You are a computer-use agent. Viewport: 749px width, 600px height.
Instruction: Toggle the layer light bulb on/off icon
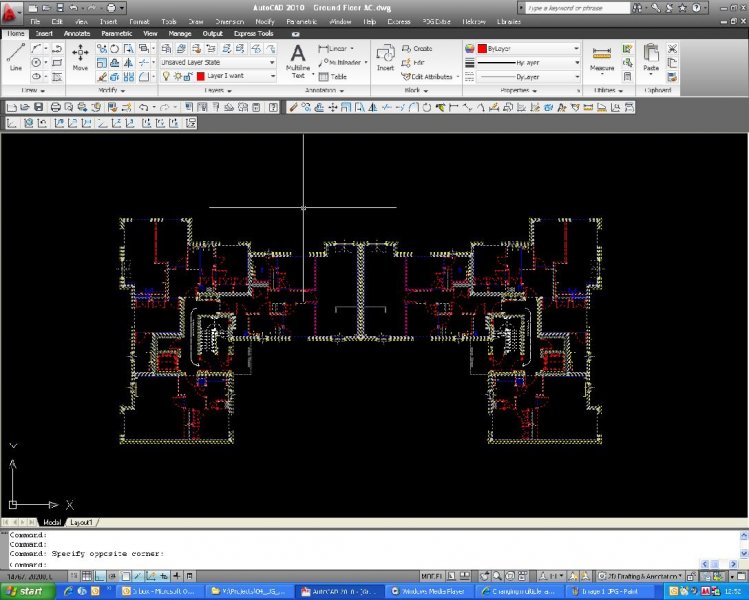pos(166,76)
